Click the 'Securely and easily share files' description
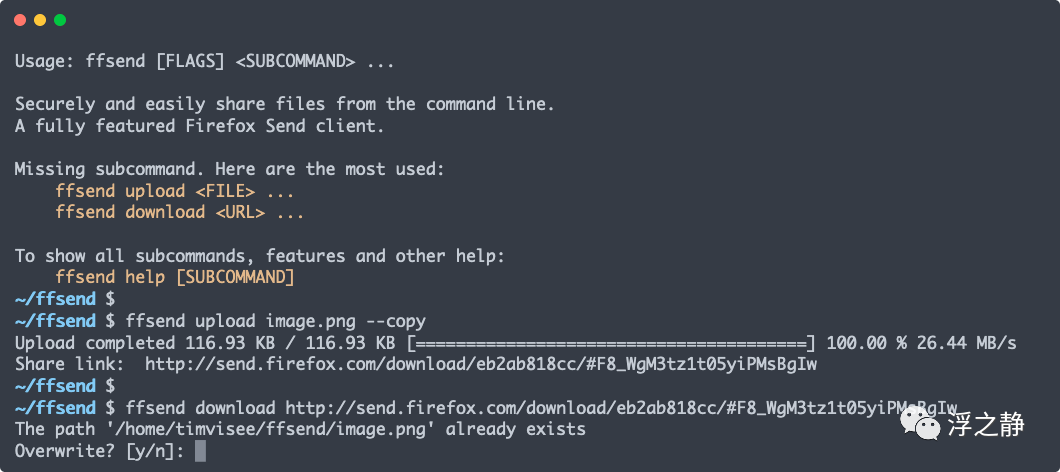The image size is (1060, 472). point(284,104)
